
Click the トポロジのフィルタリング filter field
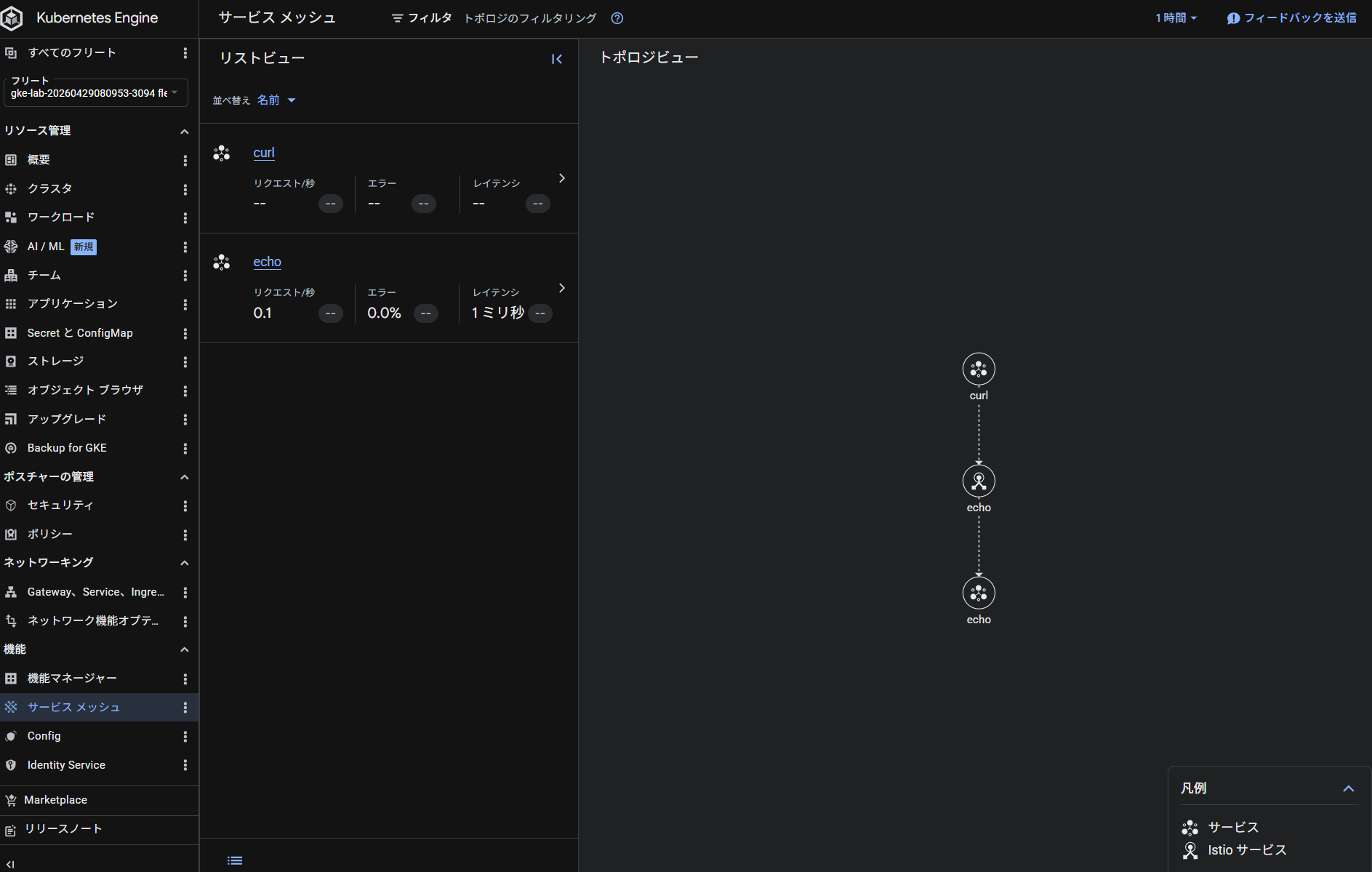click(x=530, y=18)
